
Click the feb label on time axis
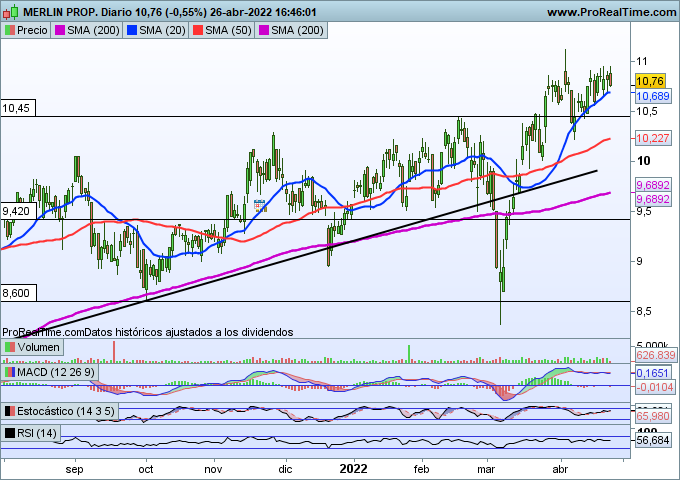click(422, 469)
